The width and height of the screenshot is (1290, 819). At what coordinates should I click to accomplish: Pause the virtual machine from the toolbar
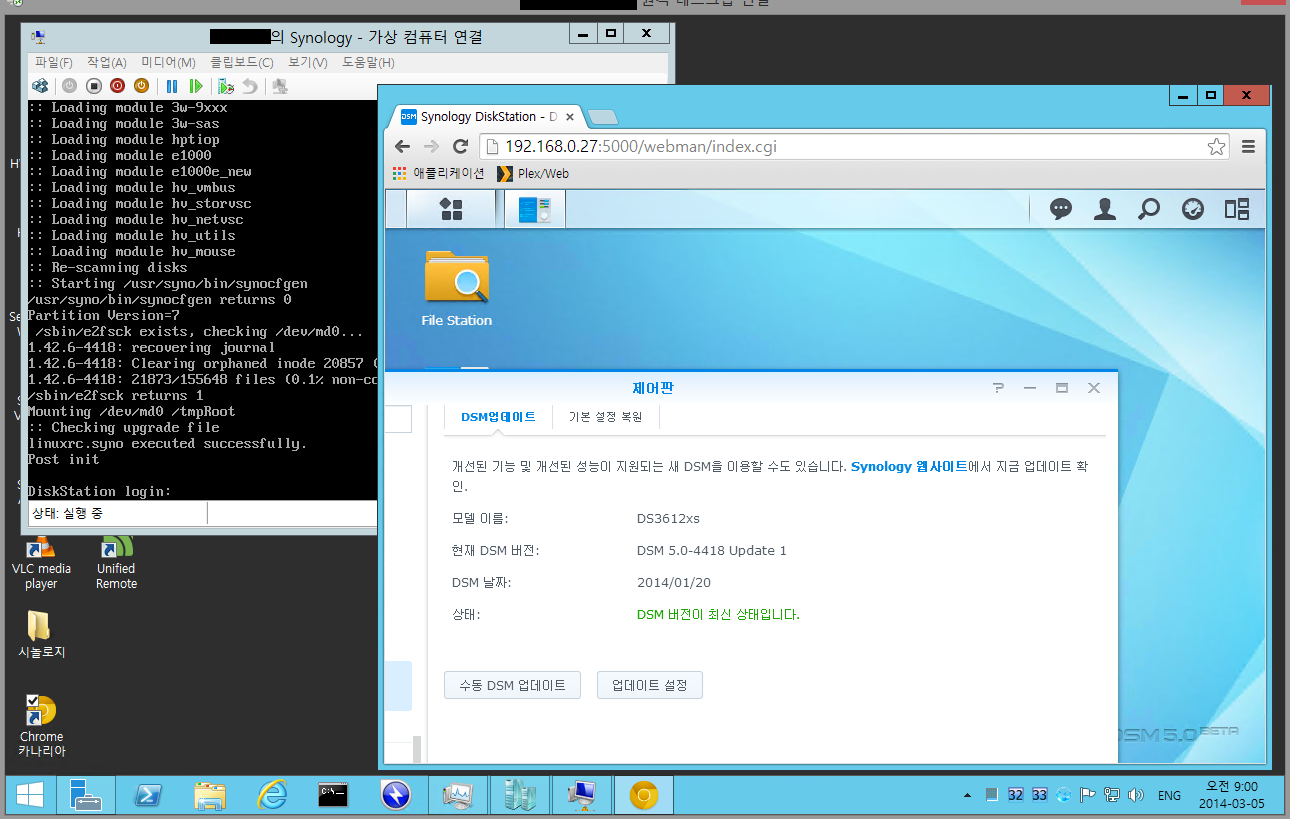coord(172,86)
